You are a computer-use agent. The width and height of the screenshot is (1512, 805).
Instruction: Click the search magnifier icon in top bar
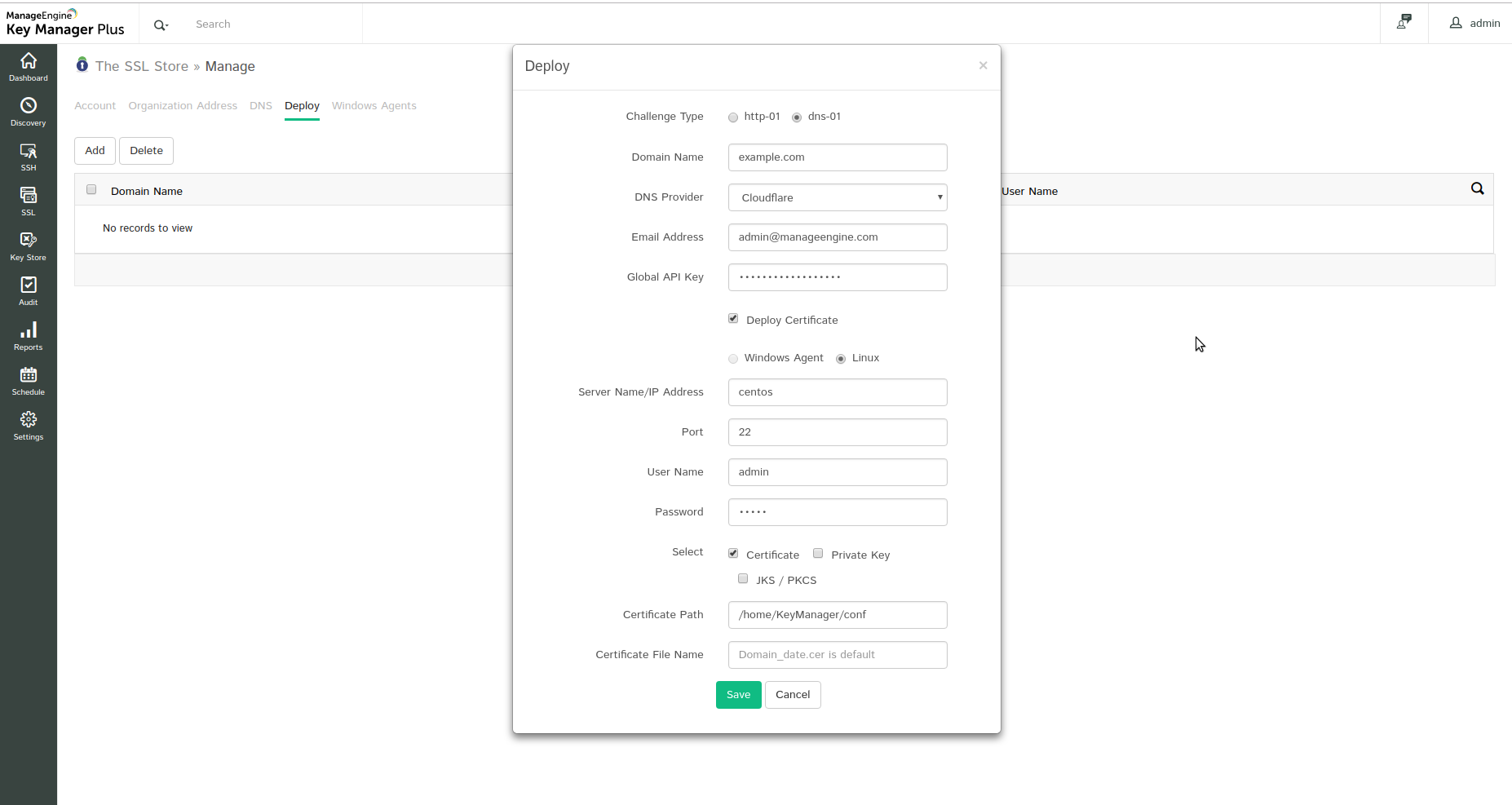point(161,24)
